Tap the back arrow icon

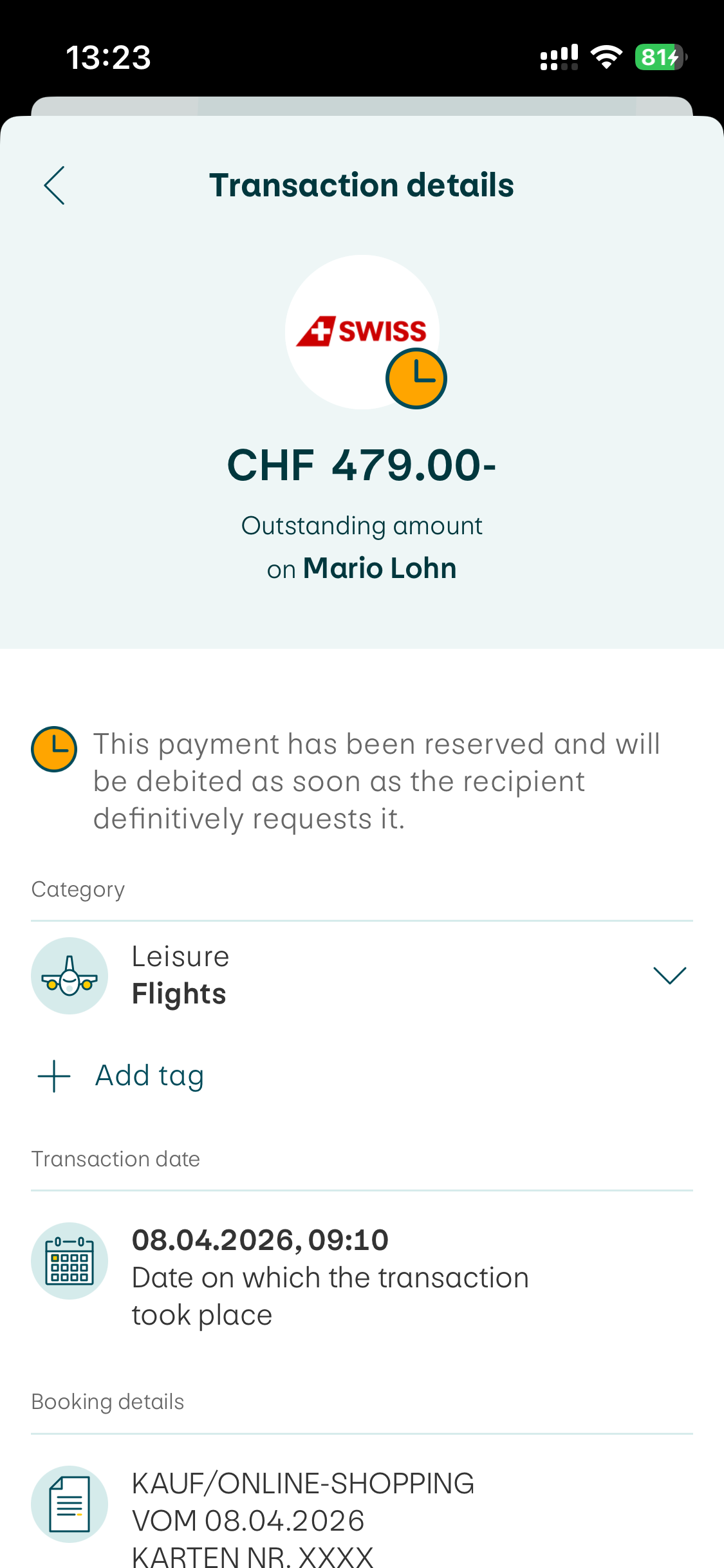(x=55, y=185)
